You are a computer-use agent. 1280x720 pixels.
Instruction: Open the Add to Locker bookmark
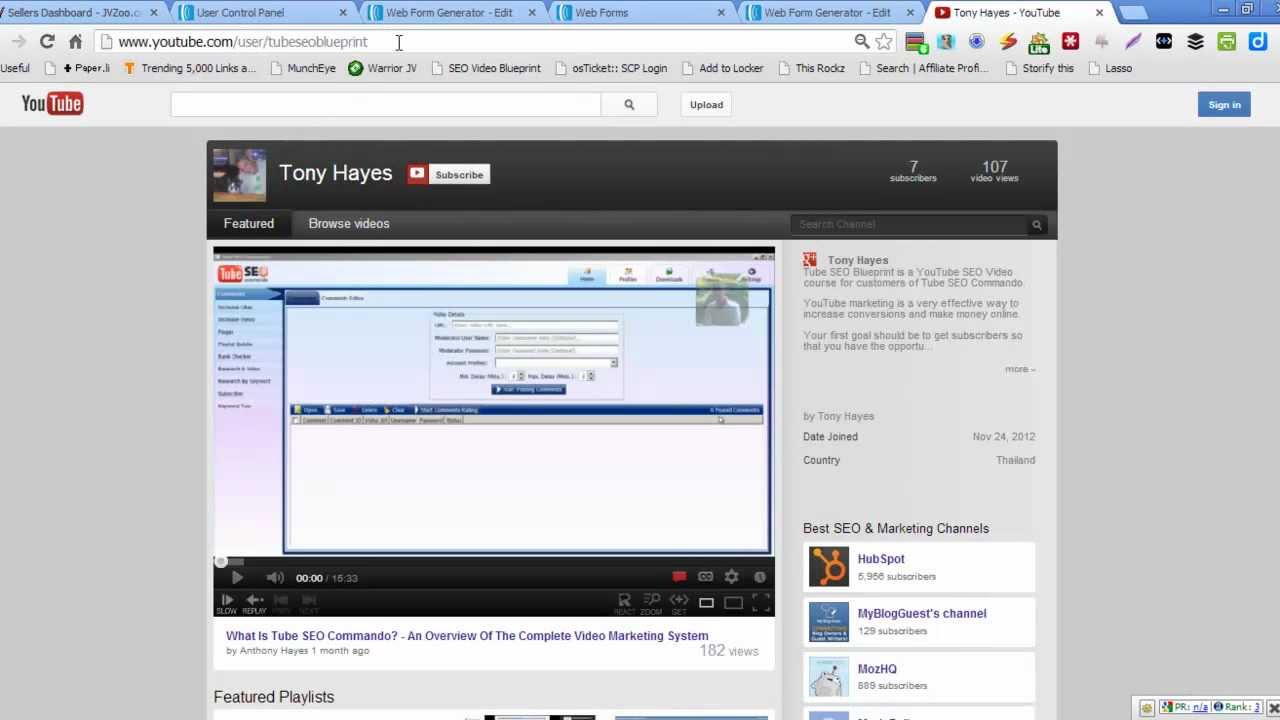[723, 68]
